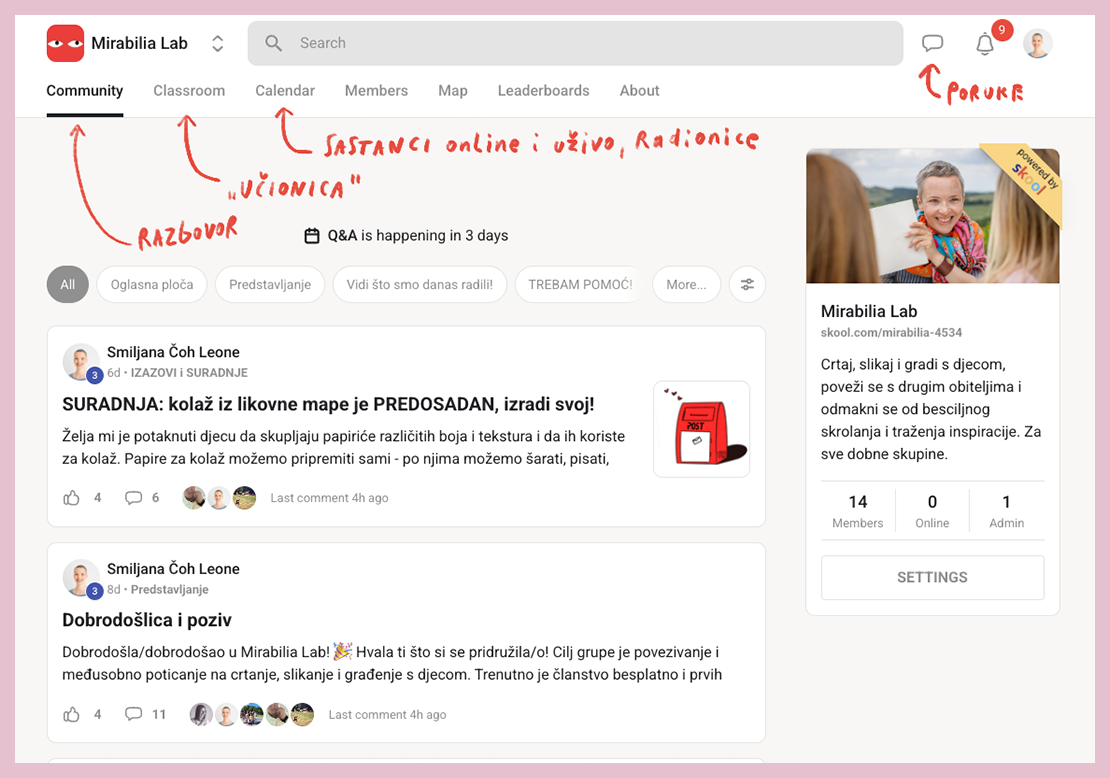Open the SURADNJA kolaž post title
The image size is (1110, 778).
[x=328, y=404]
